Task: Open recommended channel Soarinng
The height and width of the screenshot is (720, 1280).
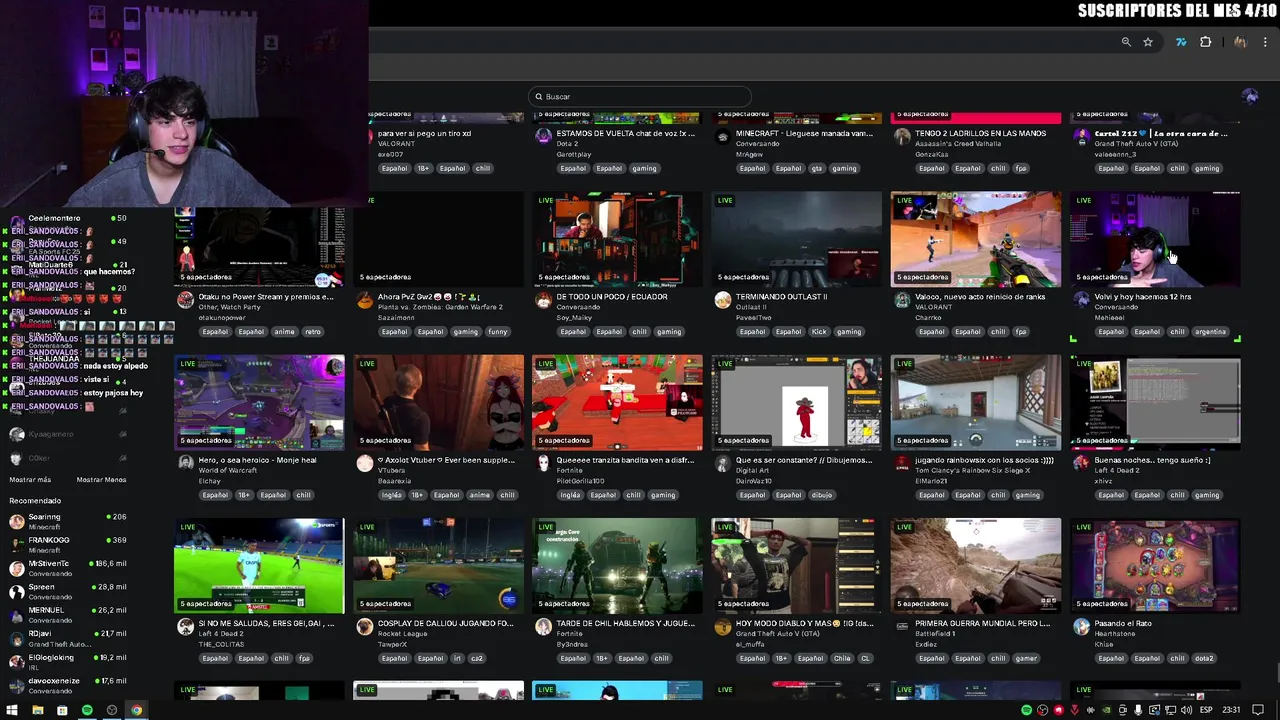Action: pyautogui.click(x=67, y=521)
